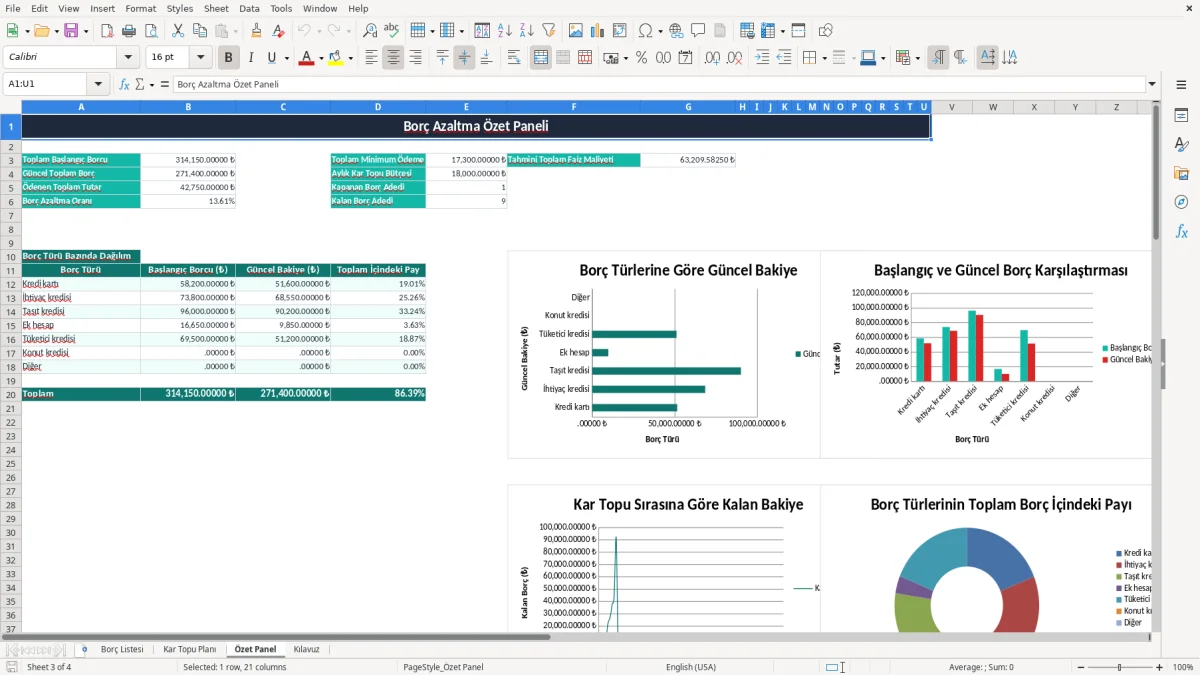
Task: Click the 100% zoom level
Action: pyautogui.click(x=1183, y=667)
